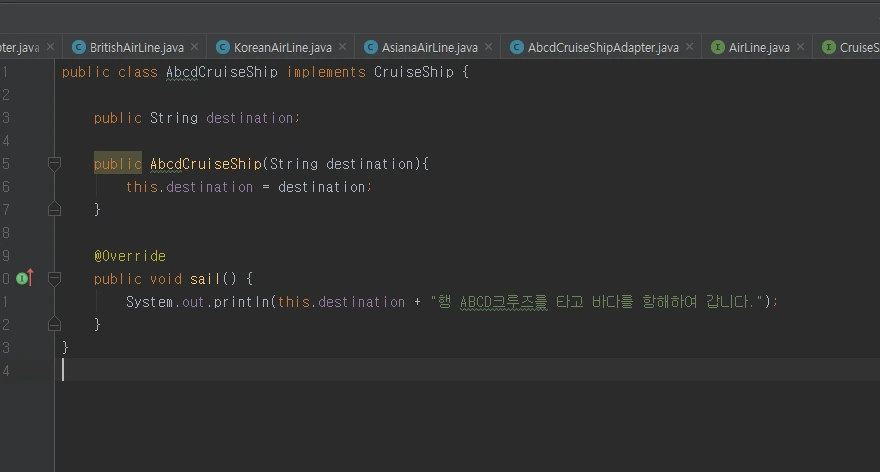Screen dimensions: 880x472
Task: Click 'out' in the System.out call
Action: tap(193, 302)
